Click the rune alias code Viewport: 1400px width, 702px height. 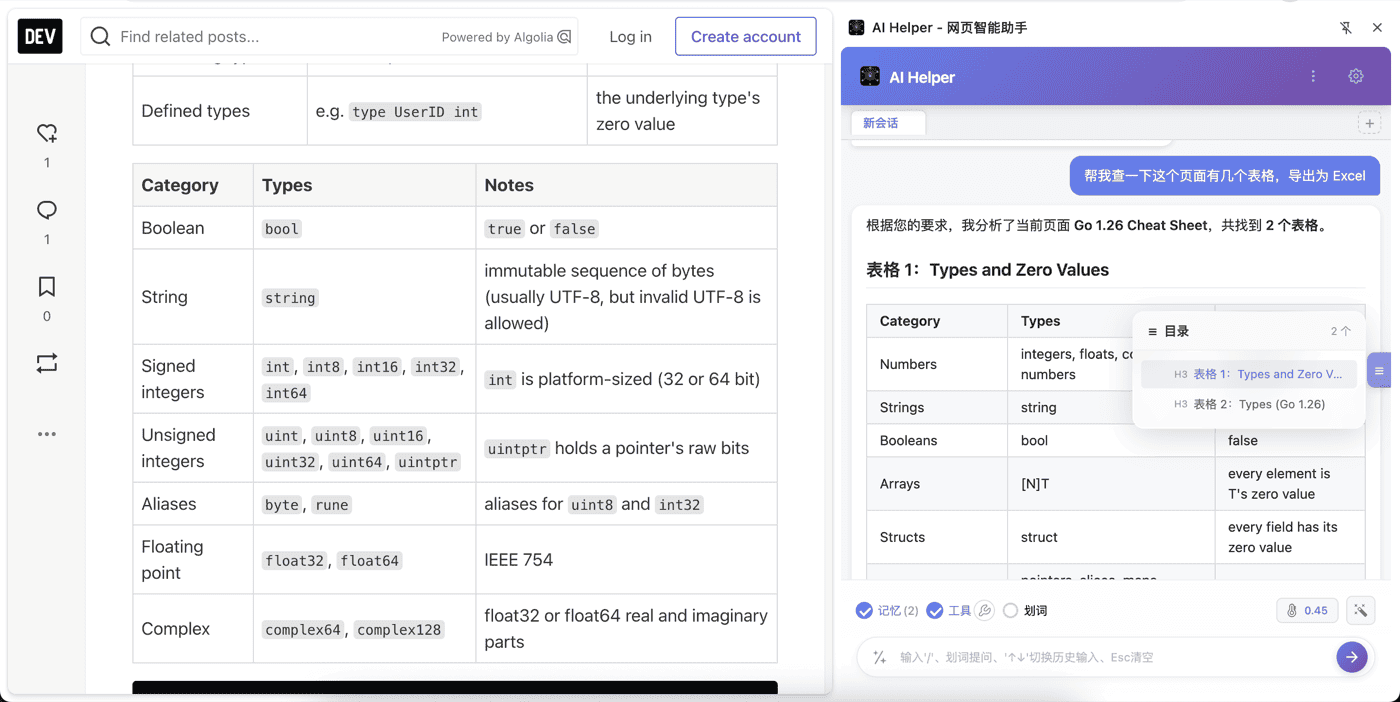click(x=332, y=505)
